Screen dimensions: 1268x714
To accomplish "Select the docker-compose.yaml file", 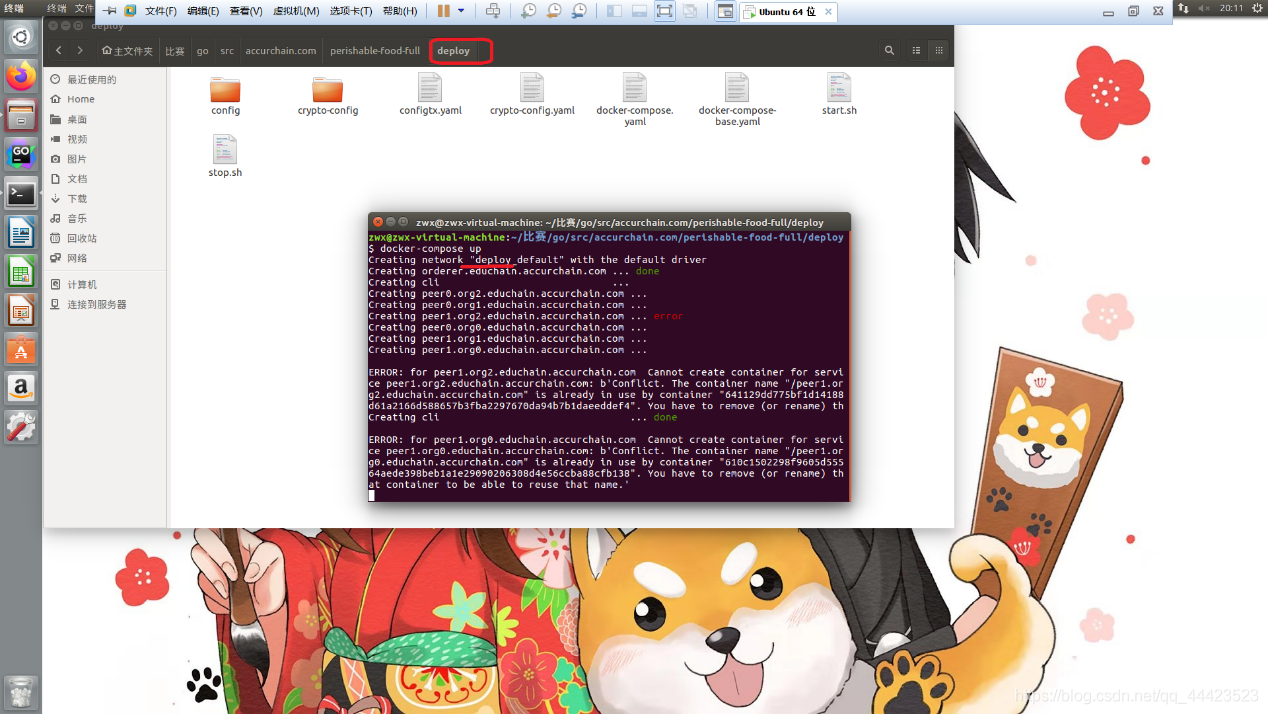I will [635, 100].
